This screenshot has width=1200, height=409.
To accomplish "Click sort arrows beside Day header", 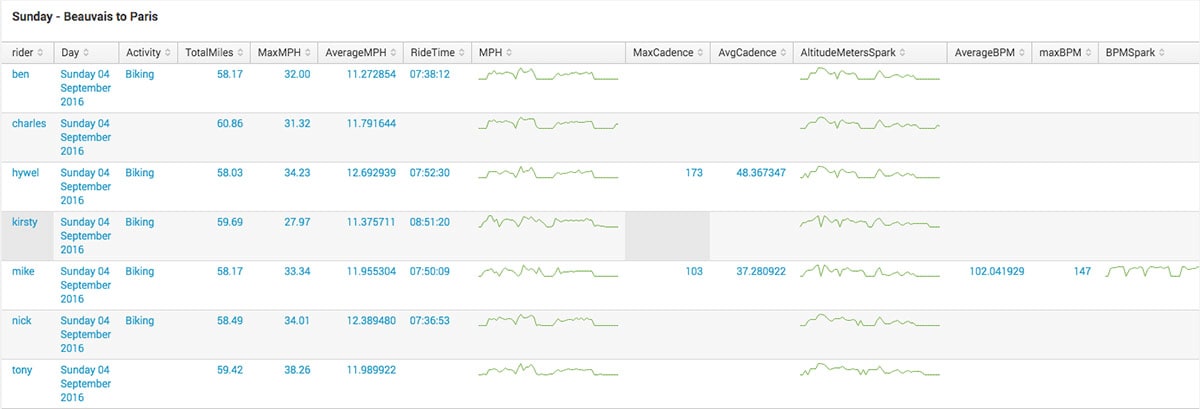I will [x=86, y=53].
